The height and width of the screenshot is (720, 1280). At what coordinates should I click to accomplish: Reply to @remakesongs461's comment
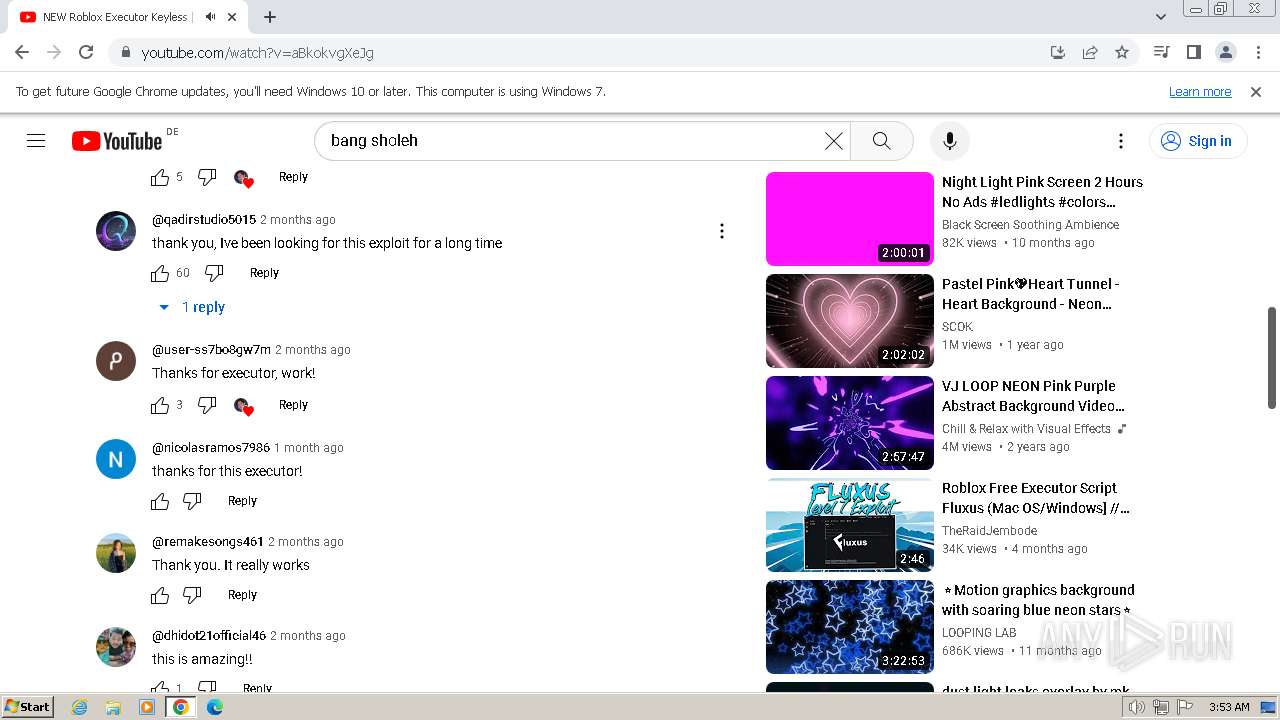242,595
